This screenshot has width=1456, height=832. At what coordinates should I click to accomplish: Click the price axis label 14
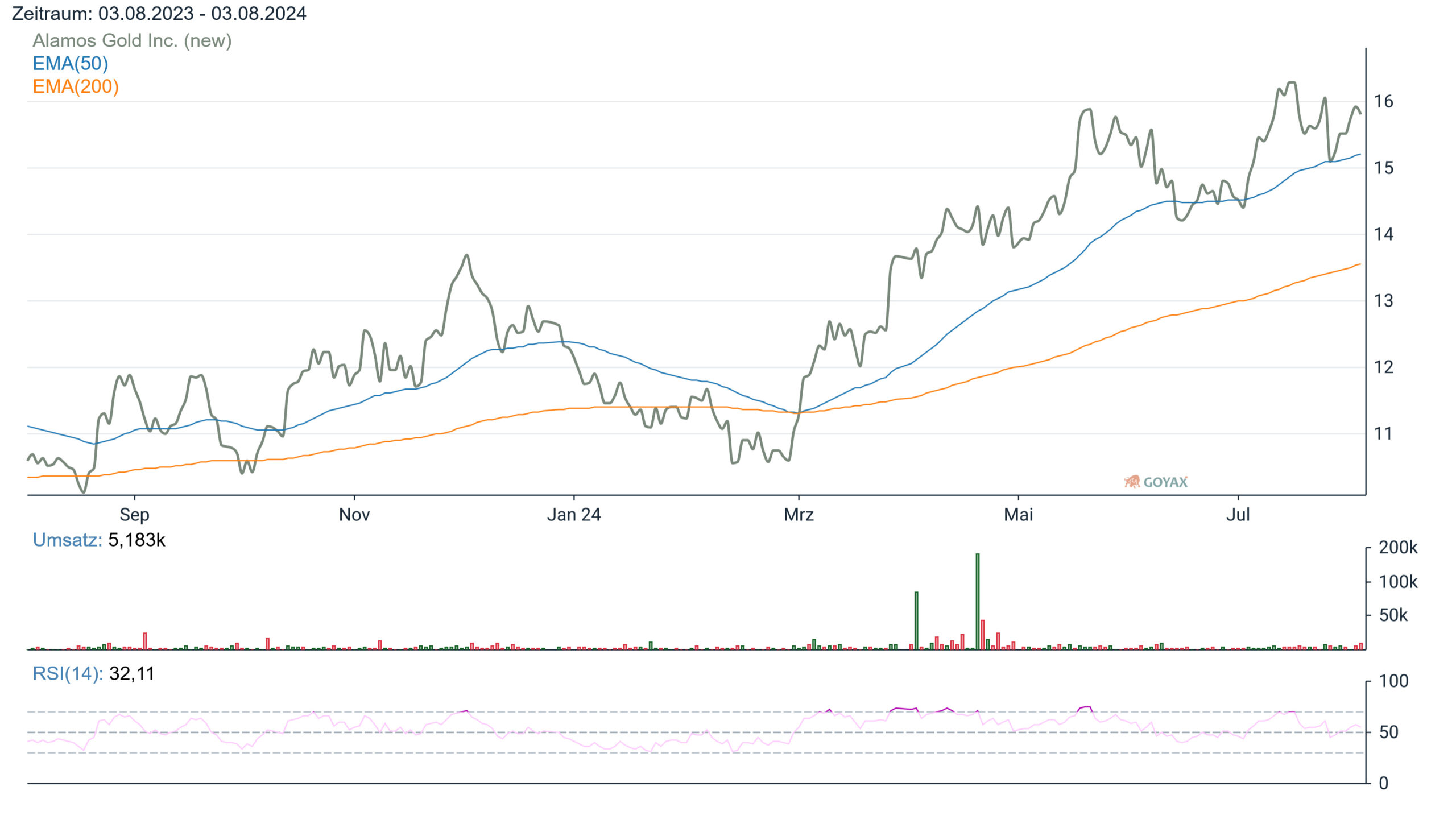[1383, 234]
